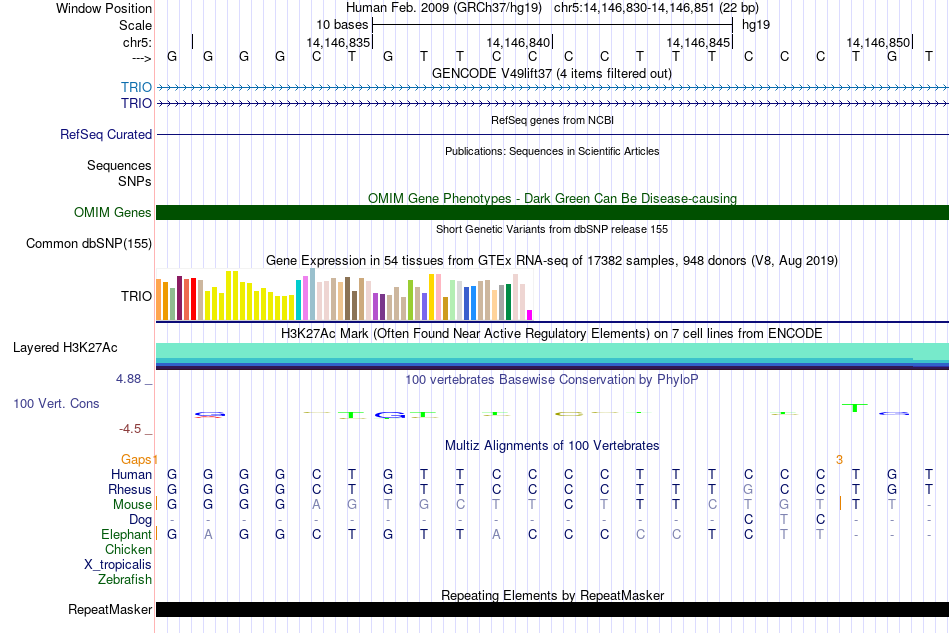This screenshot has width=950, height=633.
Task: Click the tall green T conservation logo
Action: (855, 408)
